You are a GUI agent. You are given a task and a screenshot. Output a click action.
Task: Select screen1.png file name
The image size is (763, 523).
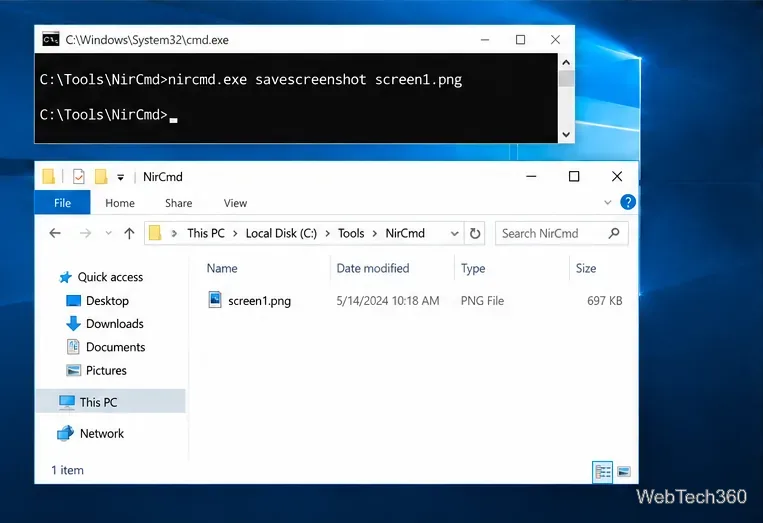pyautogui.click(x=259, y=301)
